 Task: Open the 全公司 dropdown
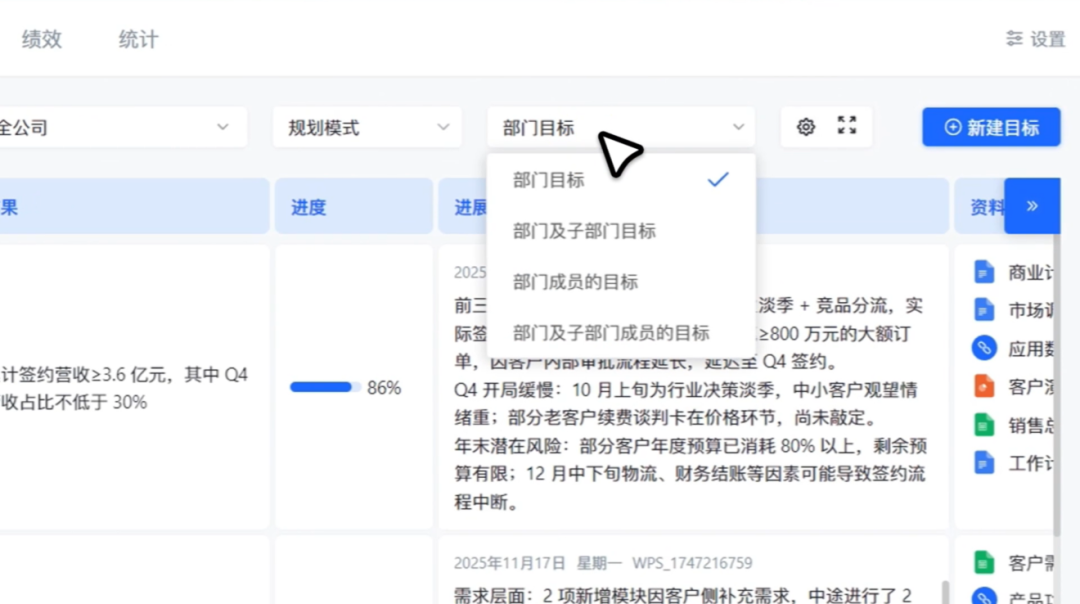pyautogui.click(x=121, y=127)
